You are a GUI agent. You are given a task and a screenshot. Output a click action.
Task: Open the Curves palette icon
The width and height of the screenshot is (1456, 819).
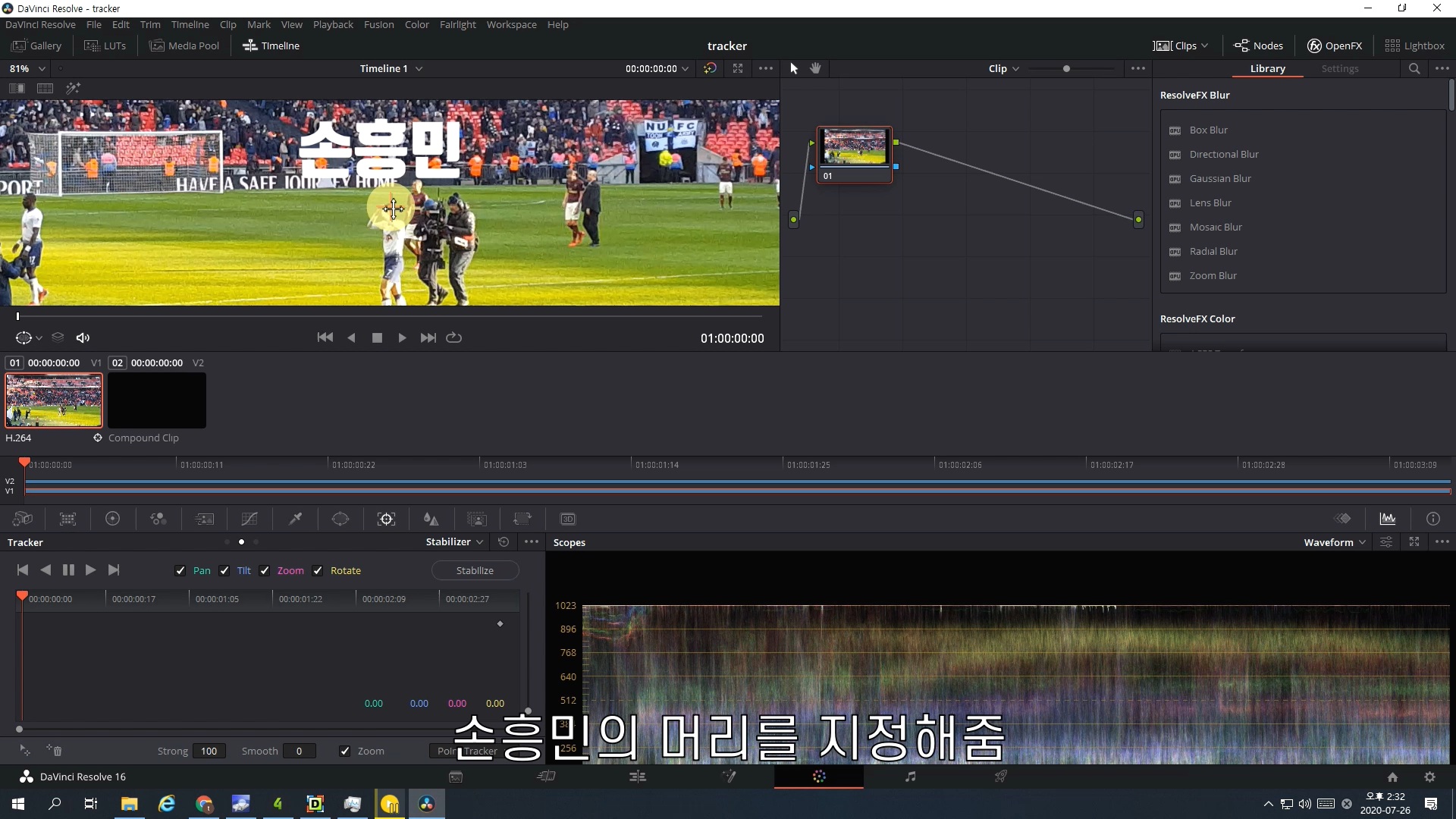coord(249,519)
